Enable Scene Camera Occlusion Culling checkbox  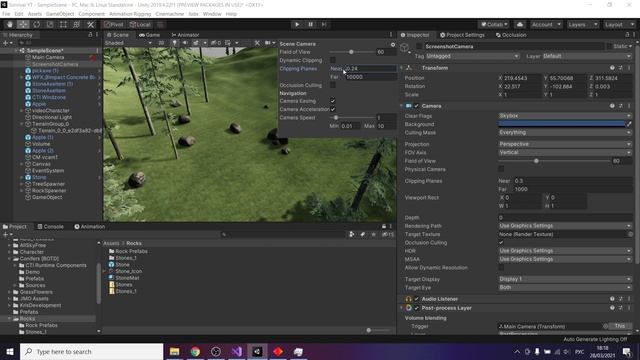click(333, 85)
